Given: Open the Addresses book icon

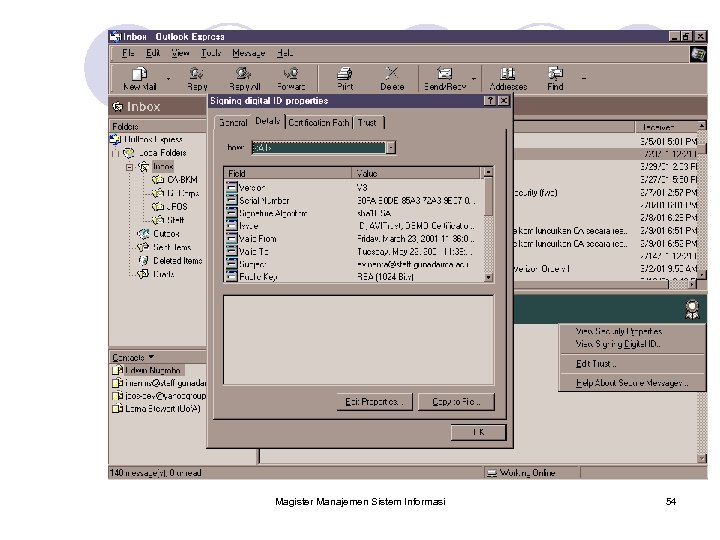Looking at the screenshot, I should point(508,79).
